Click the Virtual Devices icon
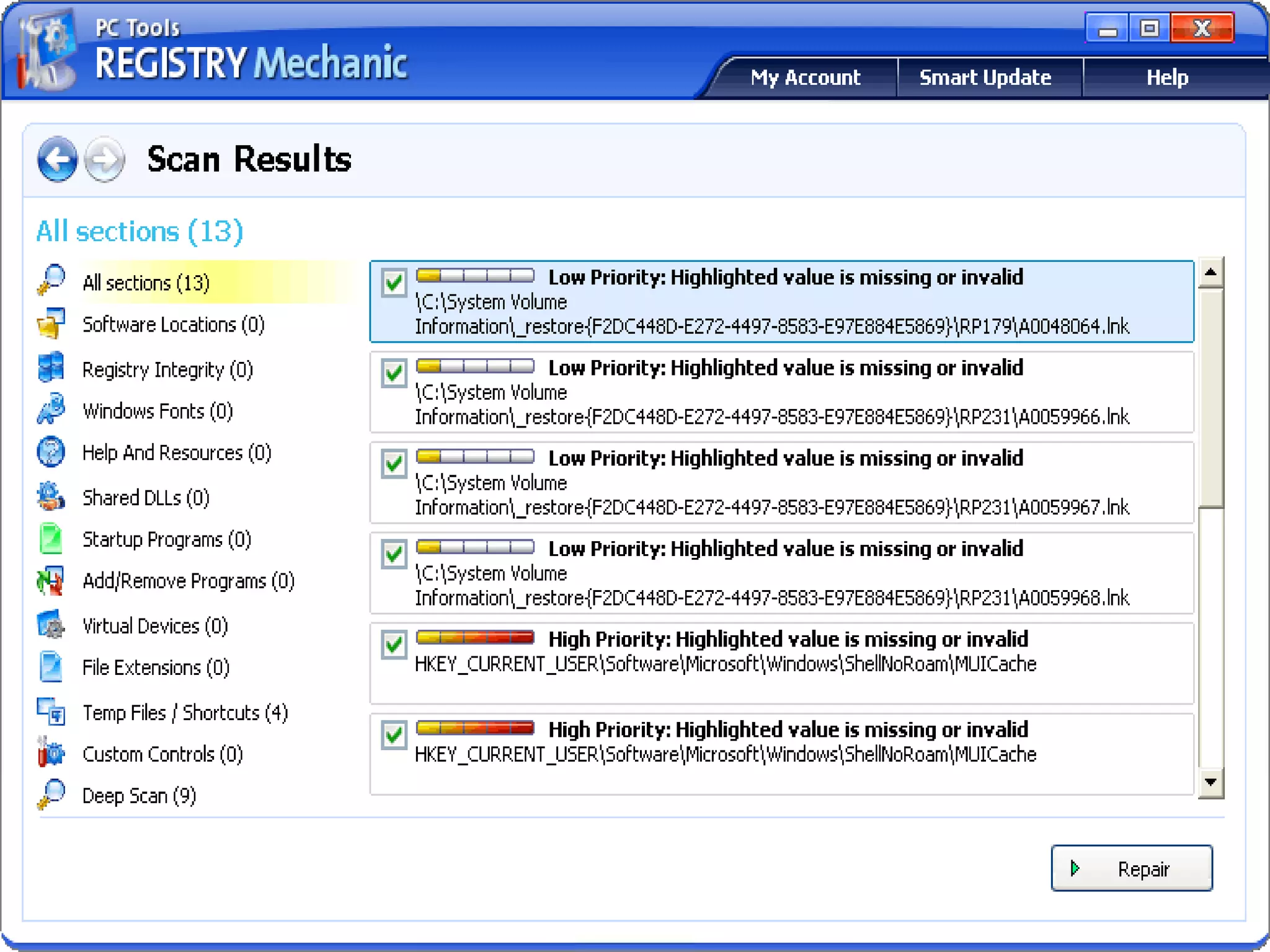 (51, 625)
